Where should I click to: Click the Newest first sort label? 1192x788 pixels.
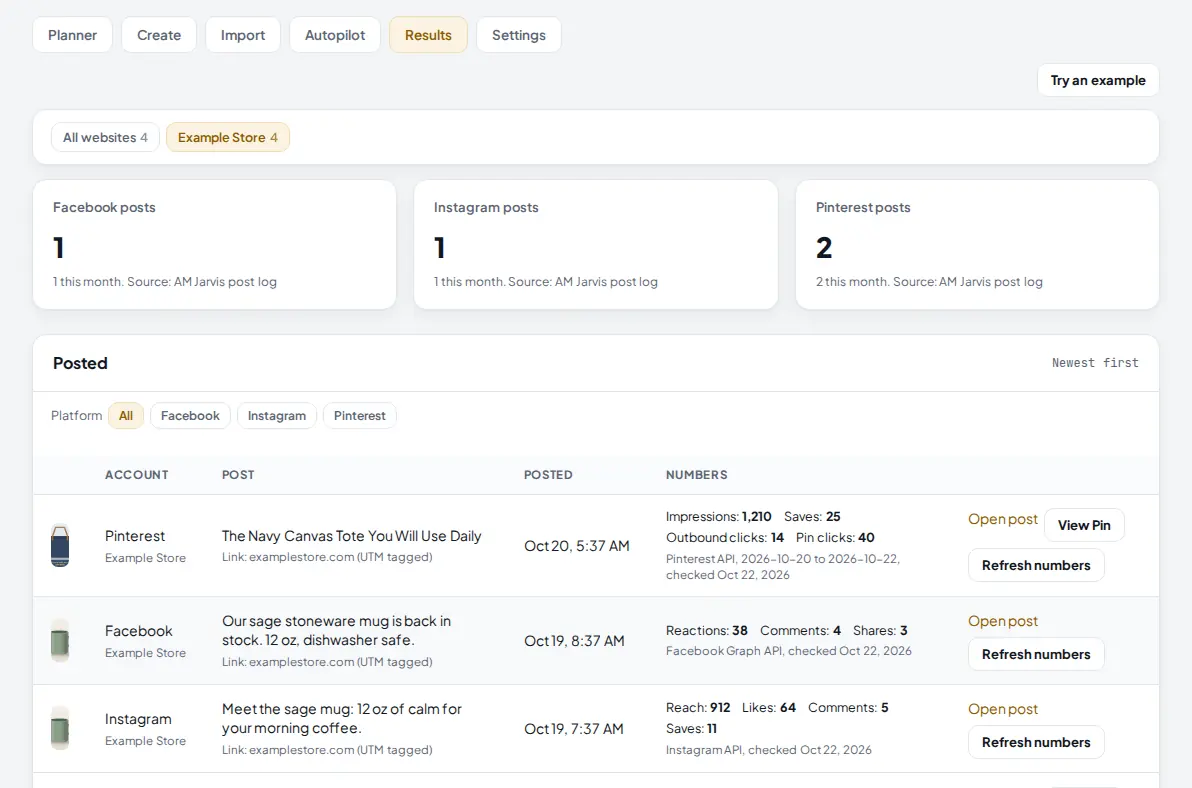1095,363
